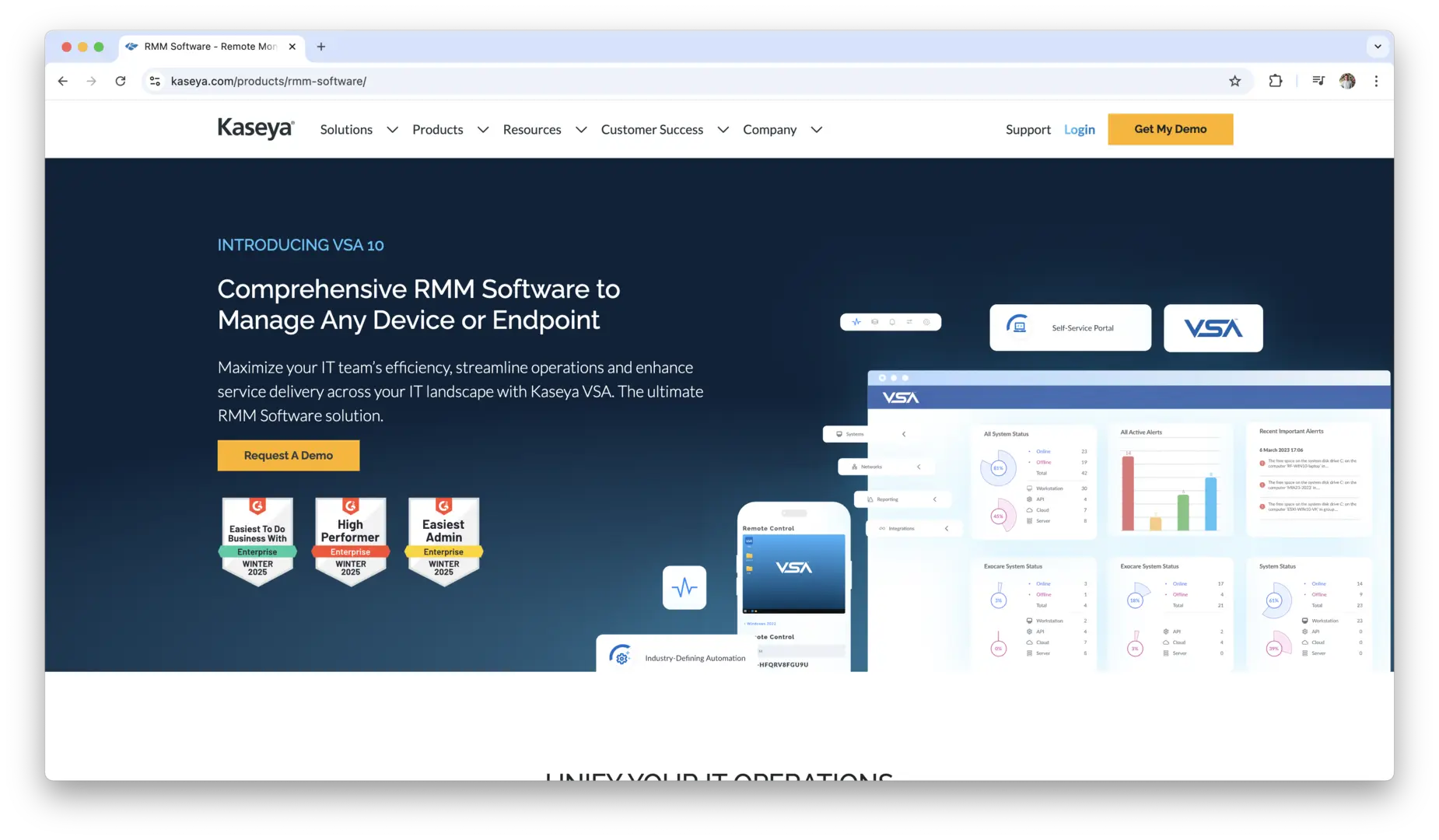Open the Products menu
1439x840 pixels.
438,130
